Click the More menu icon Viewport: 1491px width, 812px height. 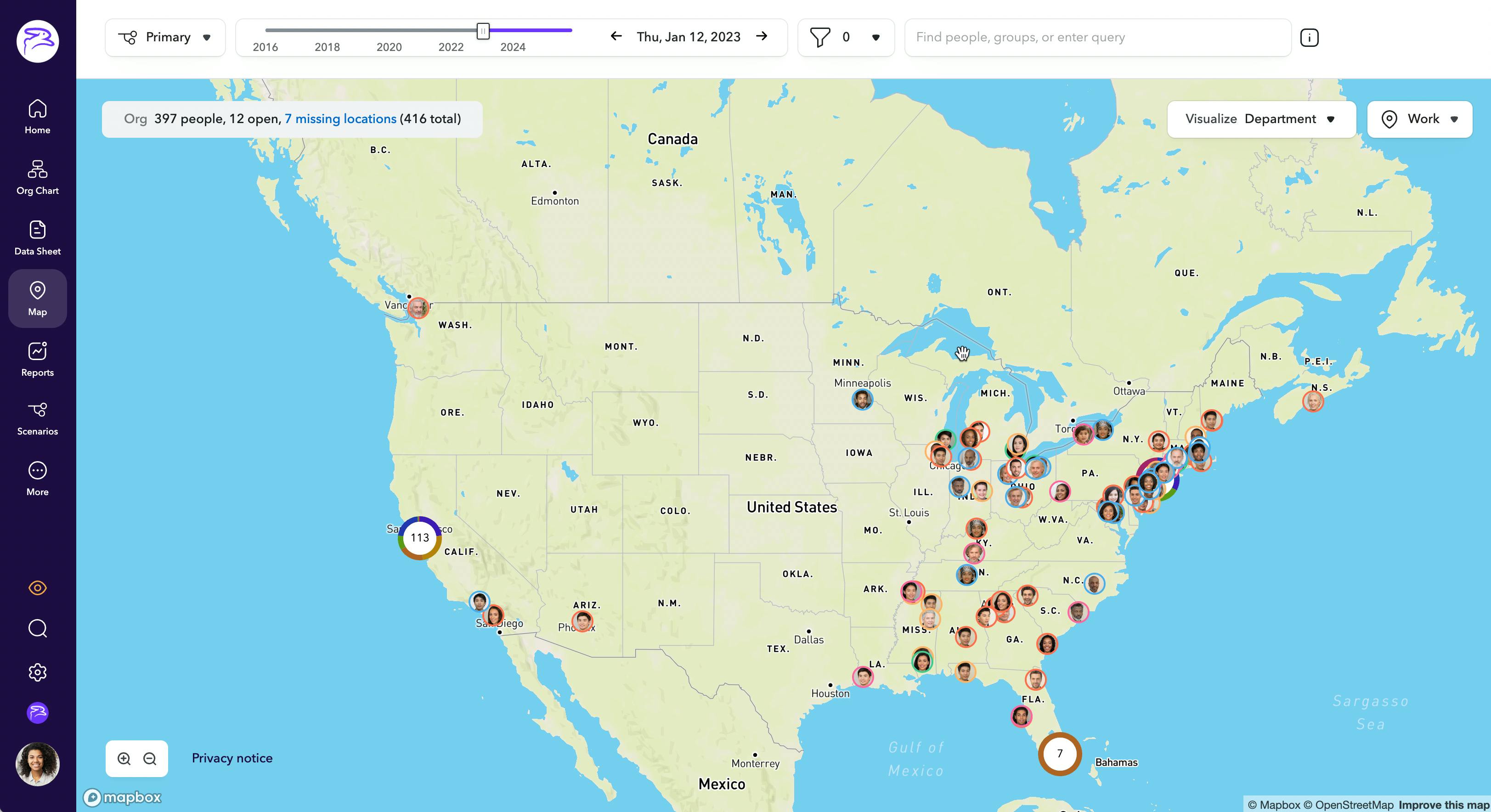coord(37,479)
